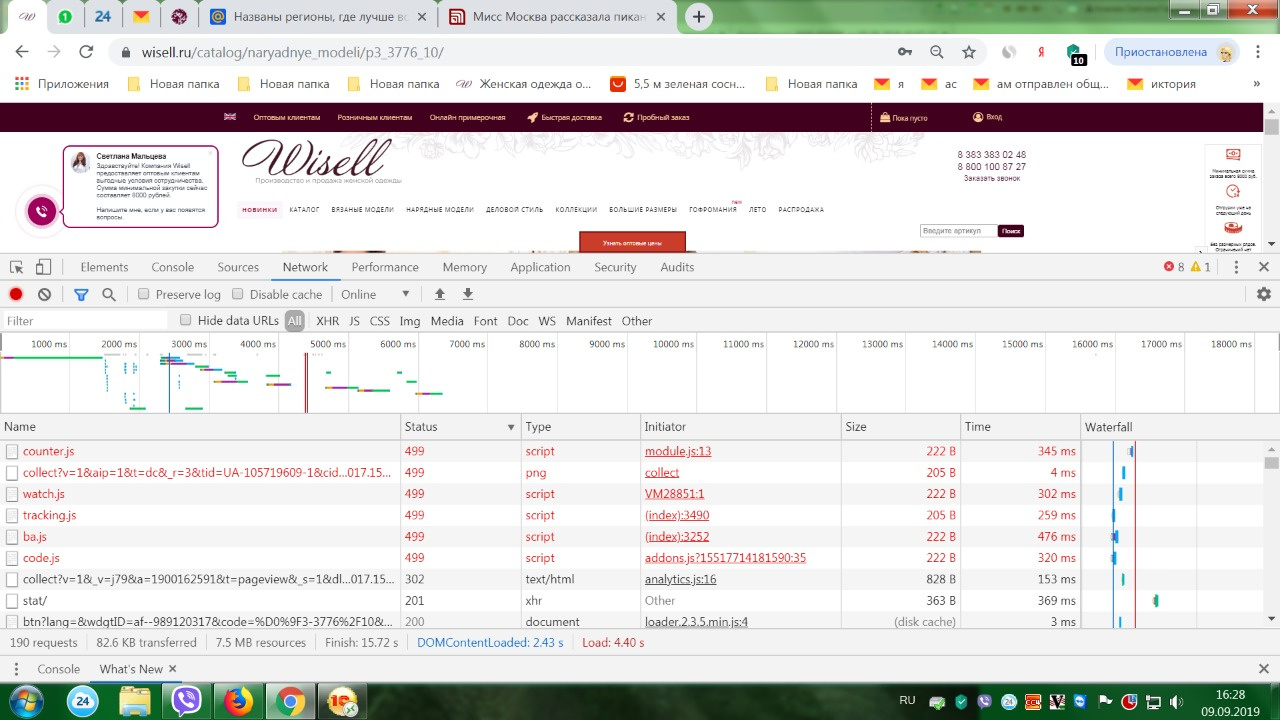The width and height of the screenshot is (1280, 720).
Task: Open initiator link analytics.js:16
Action: (x=680, y=579)
